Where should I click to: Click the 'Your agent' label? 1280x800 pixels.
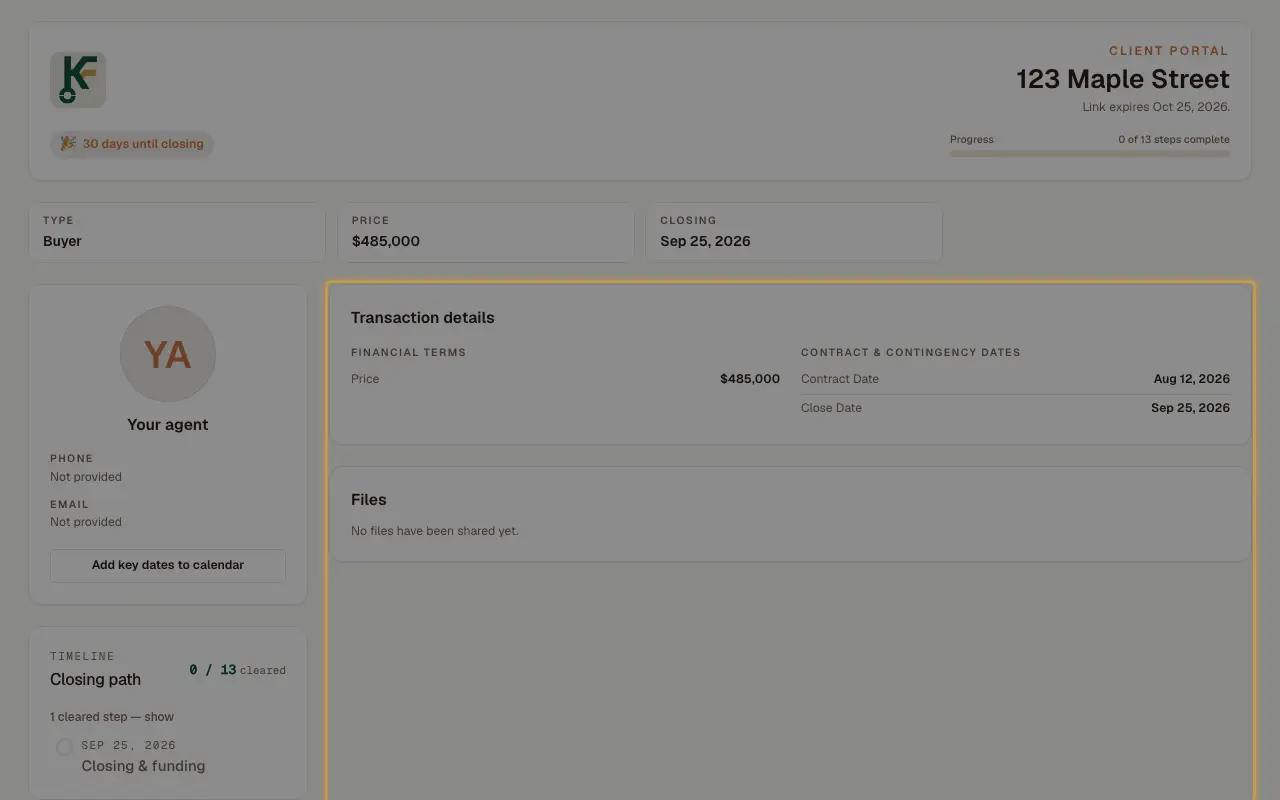168,425
